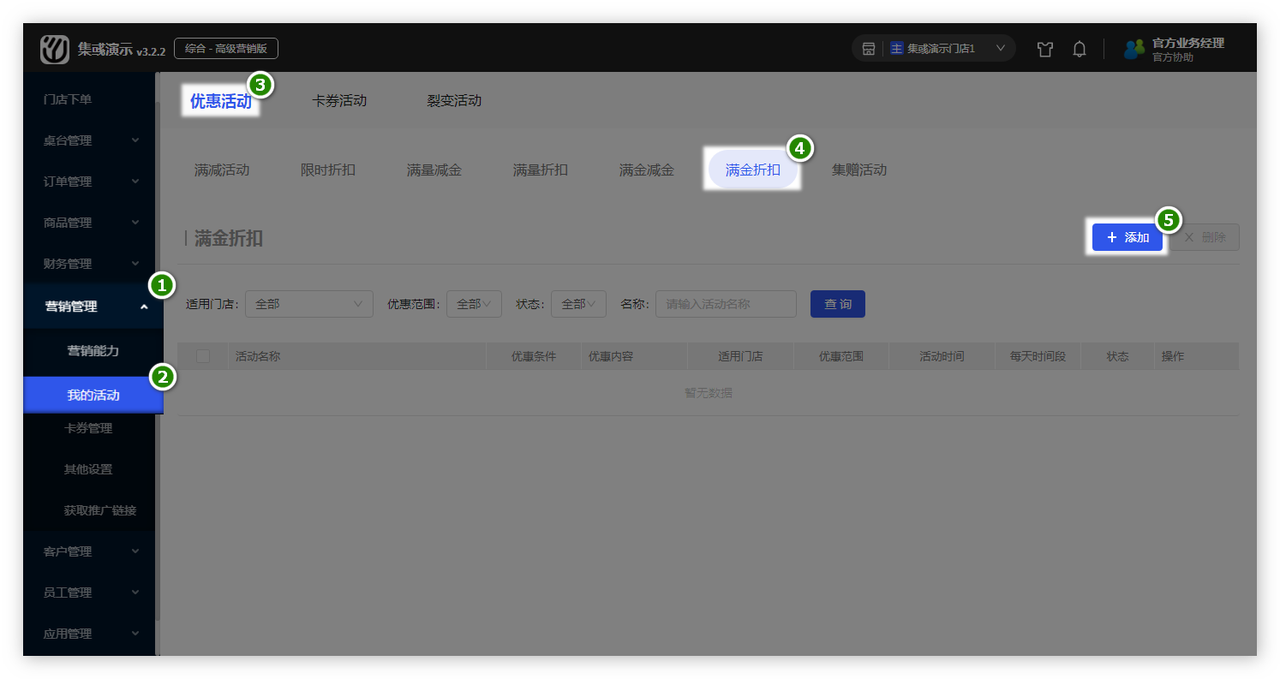Open the shirt-shaped theme icon
This screenshot has width=1280, height=679.
(1045, 49)
